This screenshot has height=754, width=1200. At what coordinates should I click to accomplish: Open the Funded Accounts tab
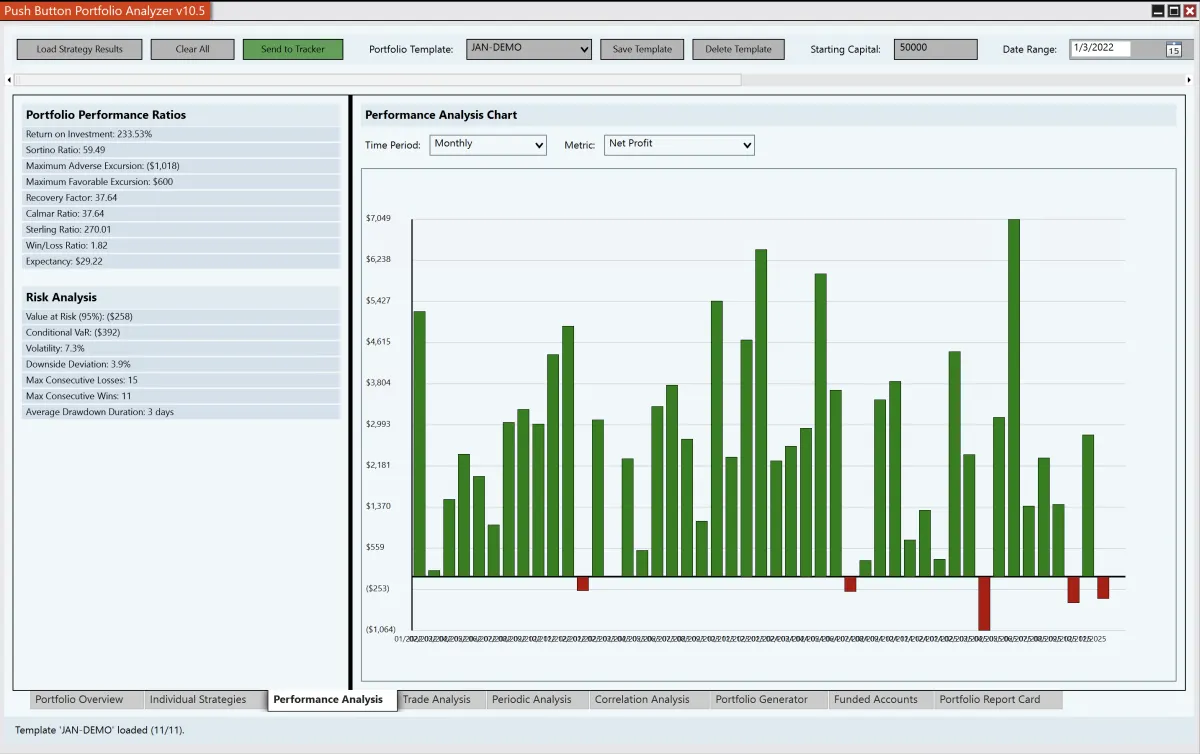coord(875,700)
